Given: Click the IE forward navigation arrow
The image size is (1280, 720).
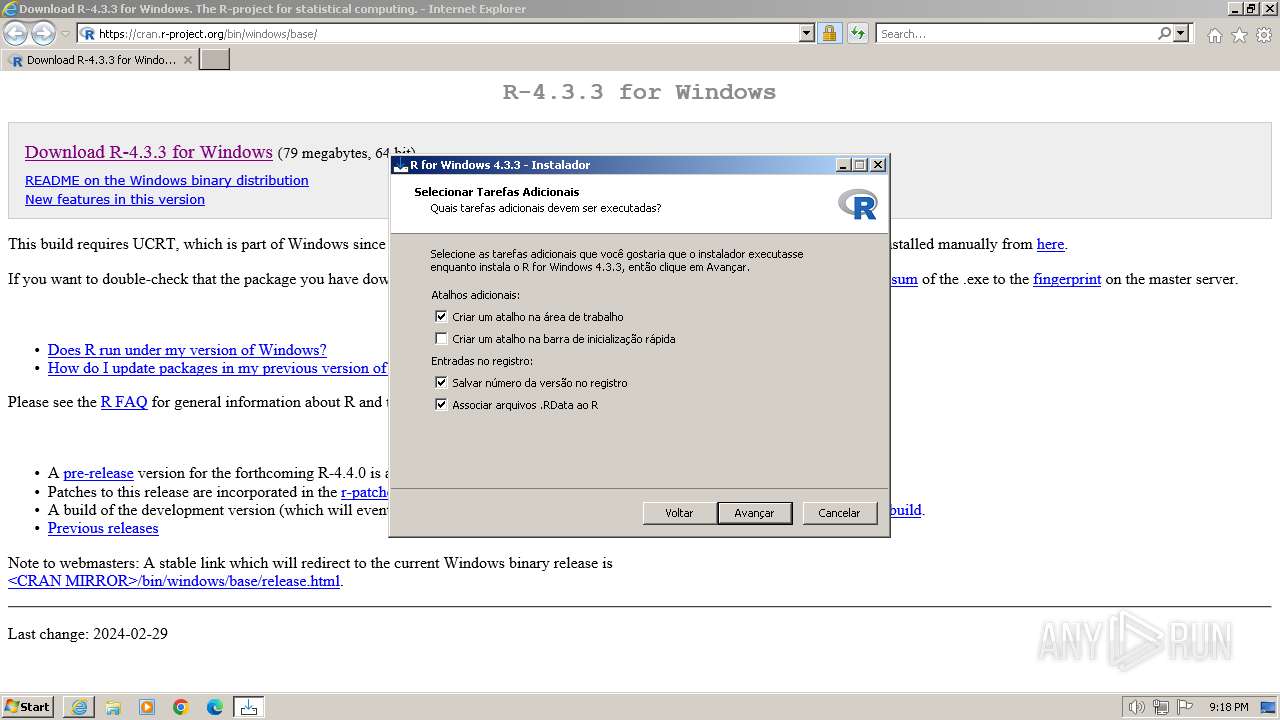Looking at the screenshot, I should tap(43, 34).
